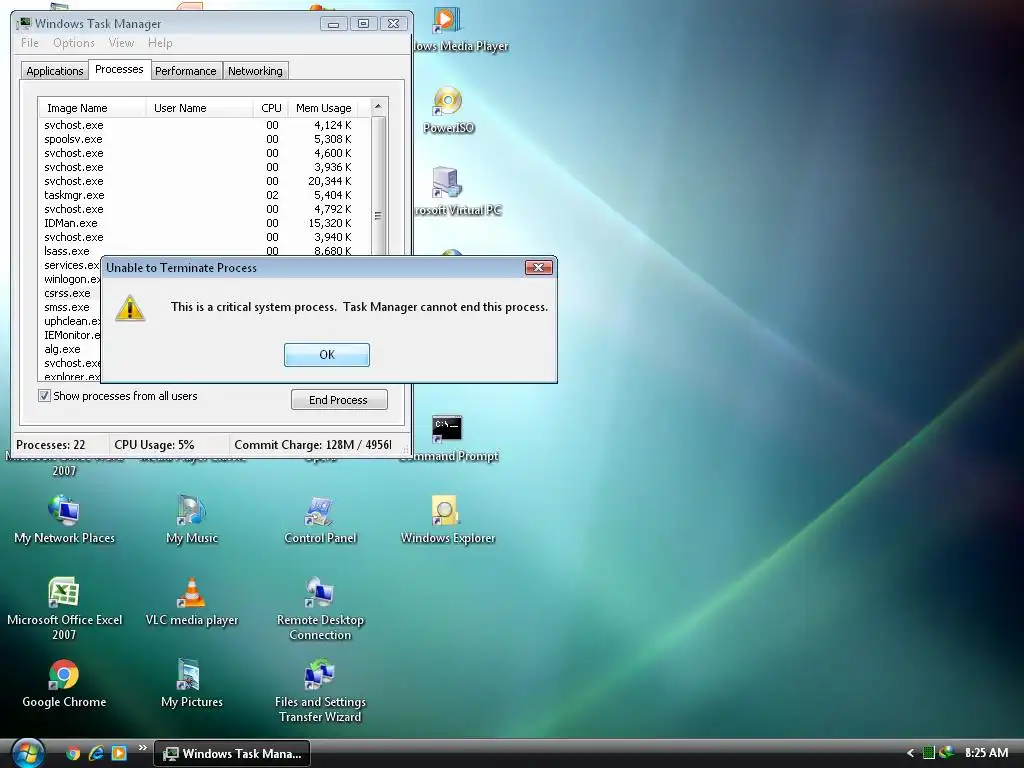Switch to the Applications tab
This screenshot has width=1024, height=768.
click(55, 71)
